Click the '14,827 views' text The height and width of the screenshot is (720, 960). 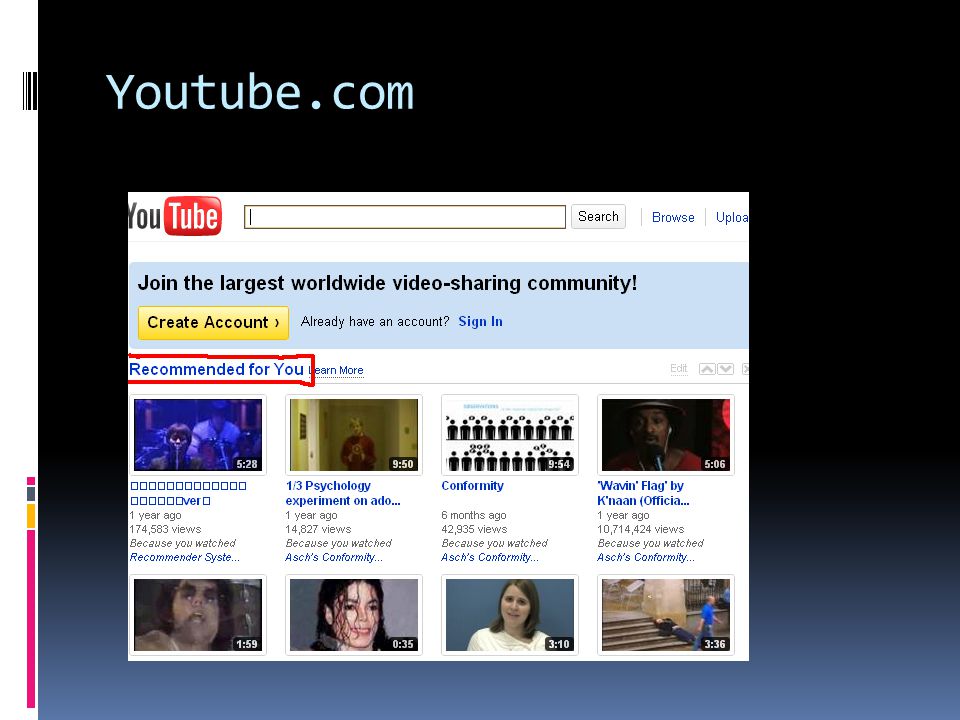pos(318,529)
